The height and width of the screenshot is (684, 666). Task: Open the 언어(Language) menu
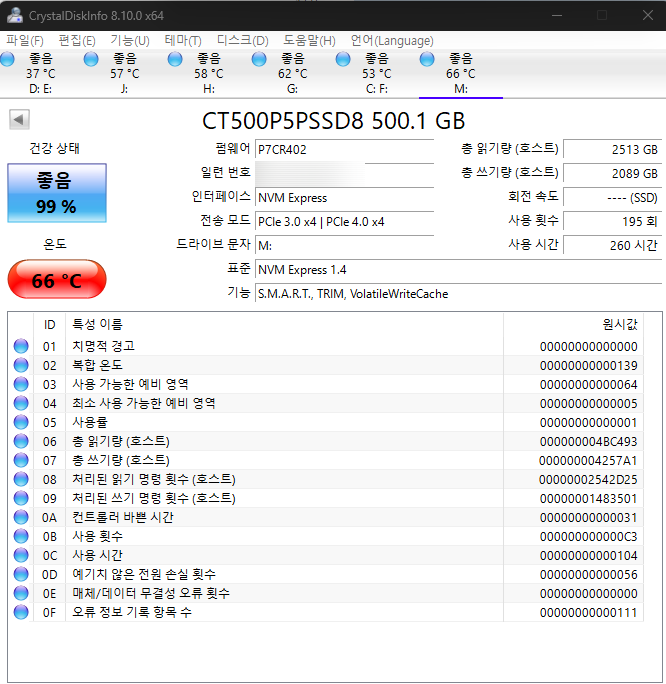pos(392,41)
